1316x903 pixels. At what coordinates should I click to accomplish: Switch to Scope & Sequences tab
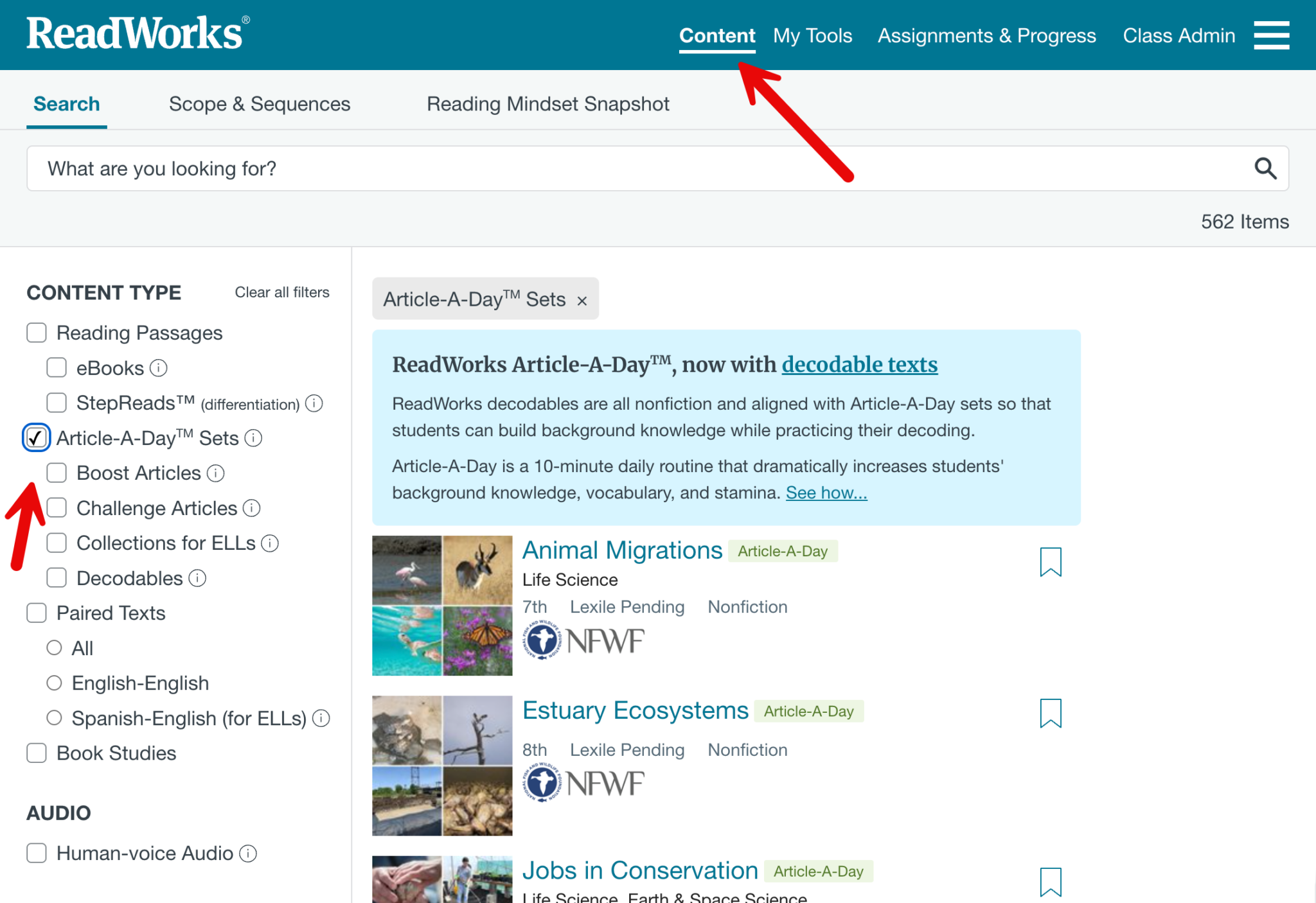(x=260, y=104)
